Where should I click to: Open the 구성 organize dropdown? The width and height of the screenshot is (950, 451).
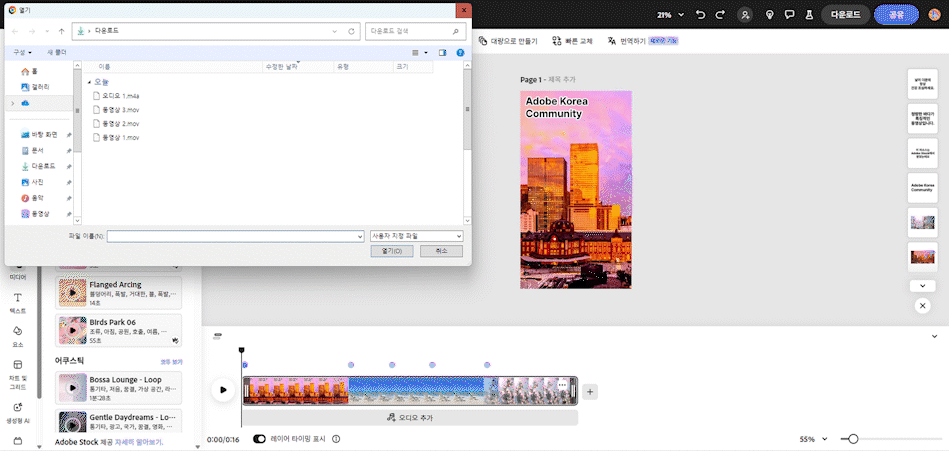[x=23, y=53]
